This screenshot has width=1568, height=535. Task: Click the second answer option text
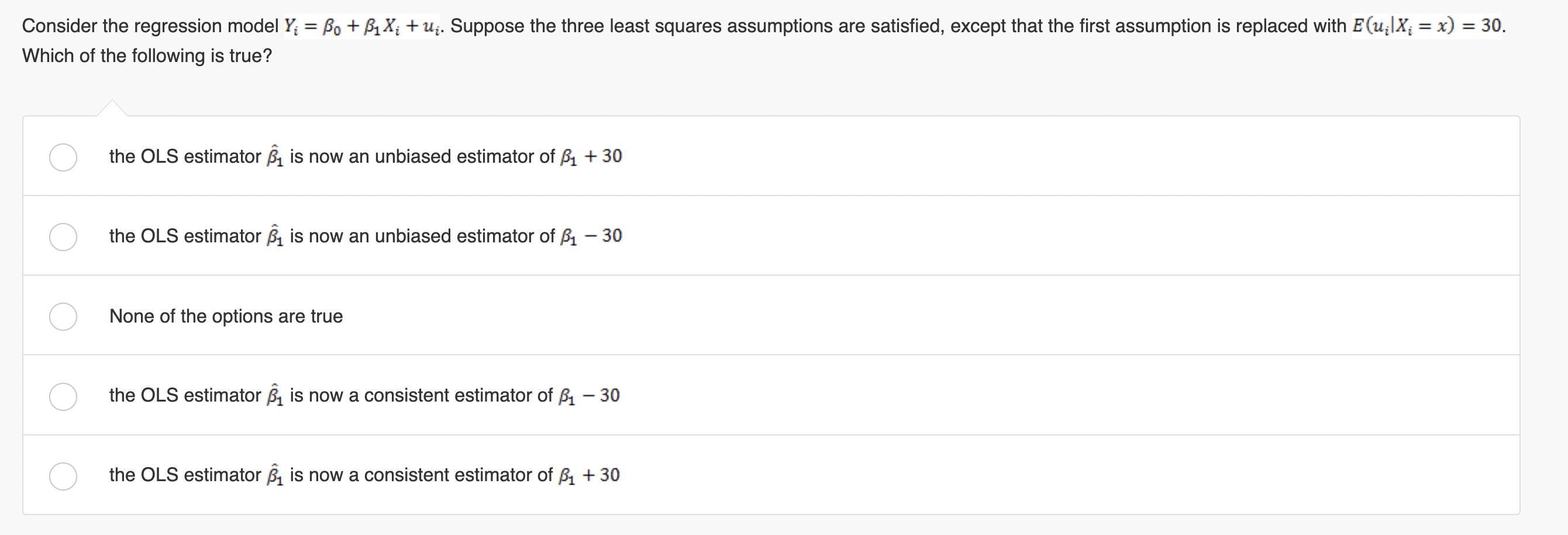[x=365, y=236]
